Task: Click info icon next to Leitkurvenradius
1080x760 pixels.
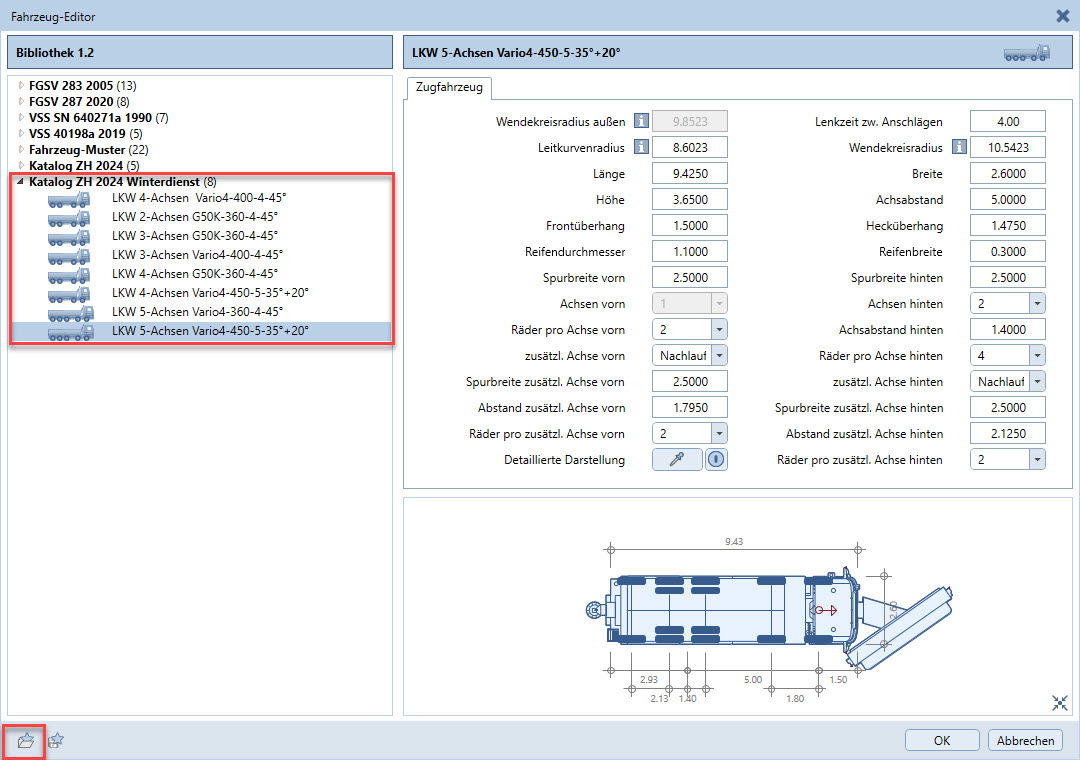Action: click(639, 148)
